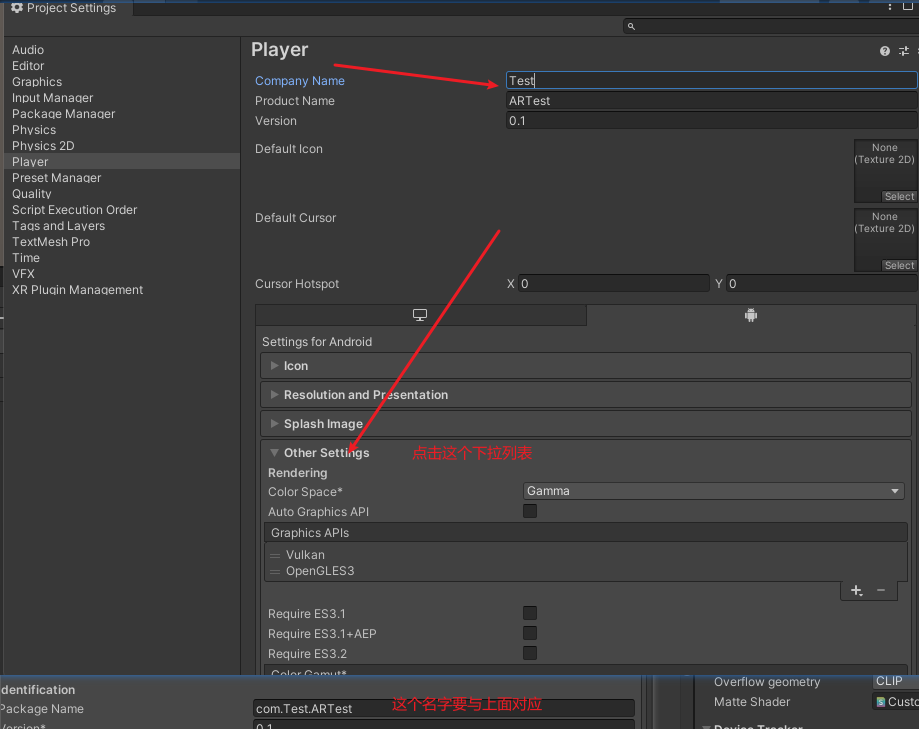Viewport: 919px width, 729px height.
Task: Remove Graphics API with minus icon
Action: tap(881, 590)
